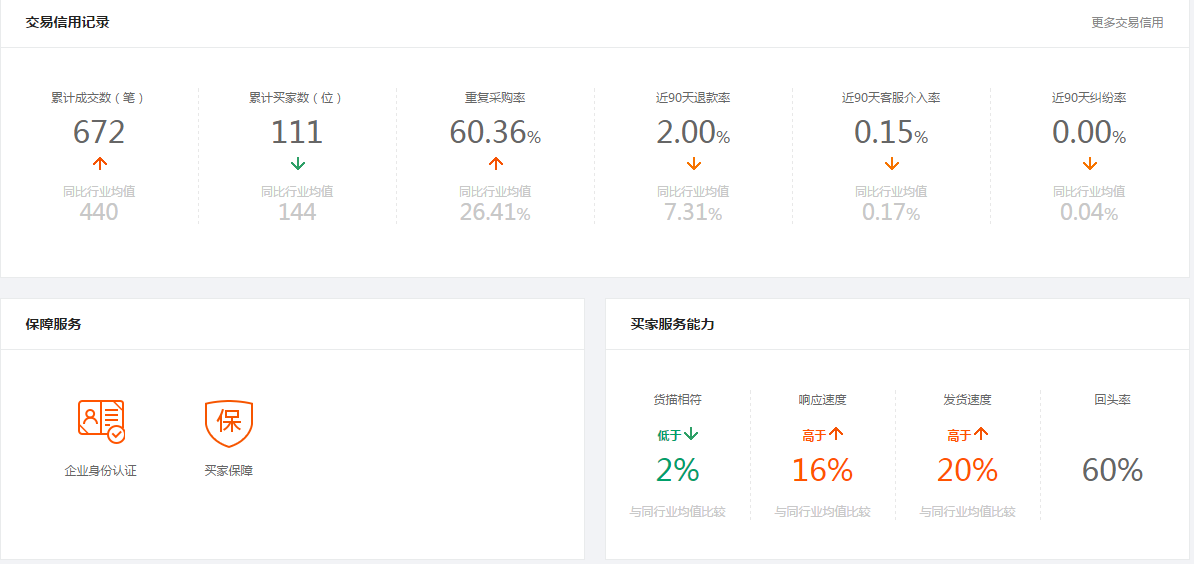Click the green down arrow under 111
Viewport: 1194px width, 564px height.
[297, 164]
